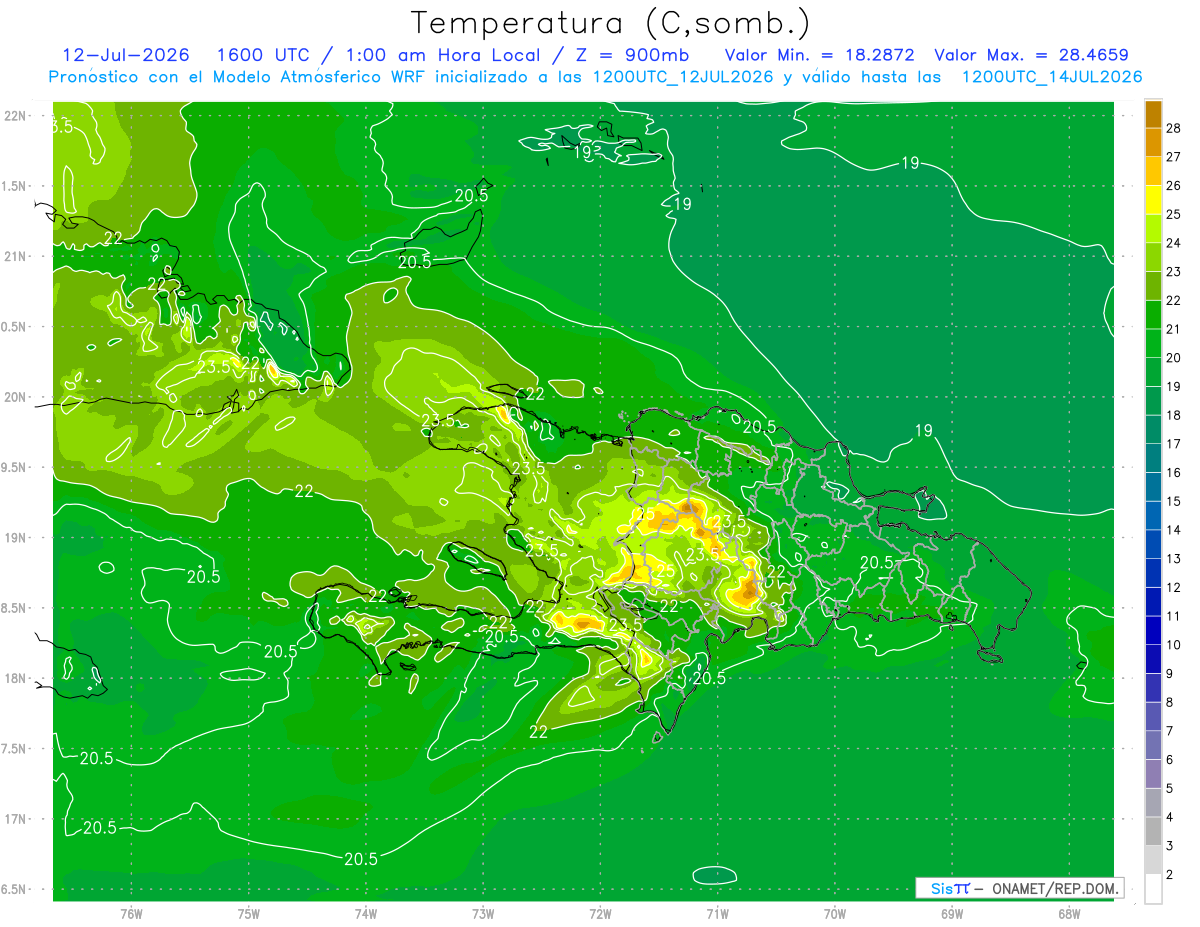The image size is (1200, 927).
Task: Click the number 23 on color bar
Action: (1174, 272)
